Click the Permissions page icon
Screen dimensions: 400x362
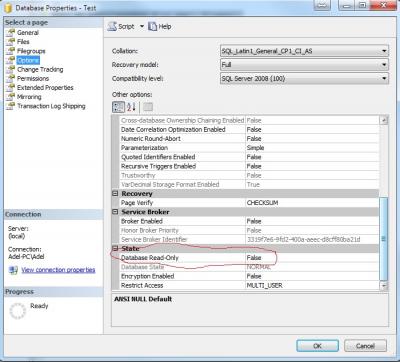point(11,78)
